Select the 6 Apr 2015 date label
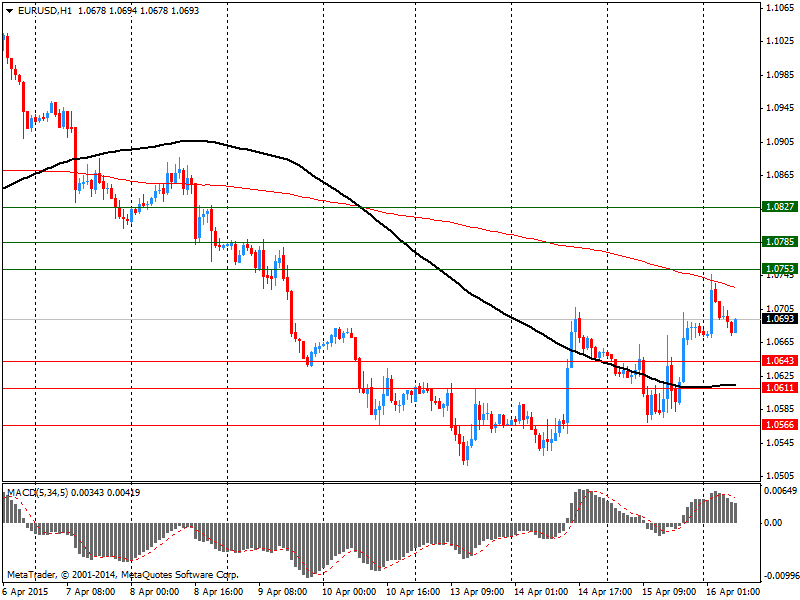 coord(26,592)
